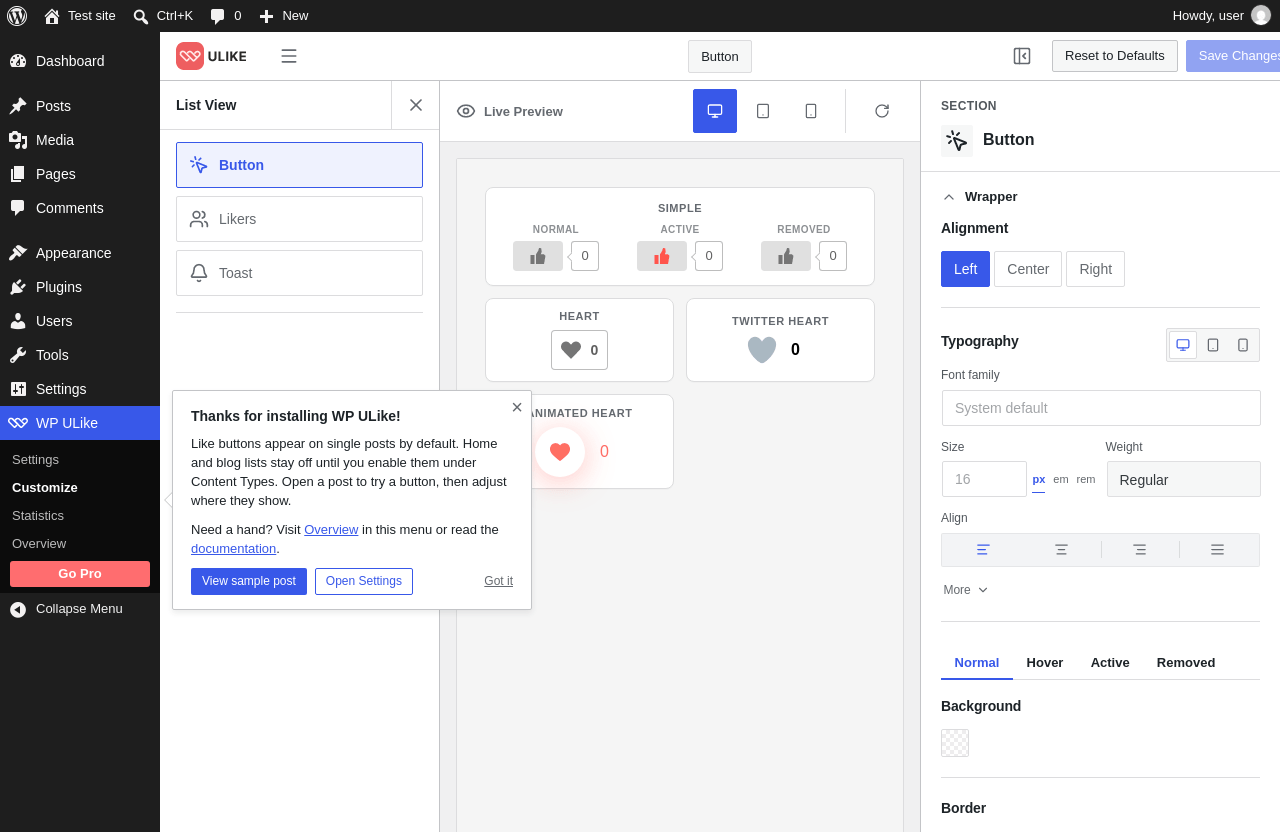The image size is (1280, 832).
Task: Click the WordPress logo in admin bar
Action: point(17,16)
